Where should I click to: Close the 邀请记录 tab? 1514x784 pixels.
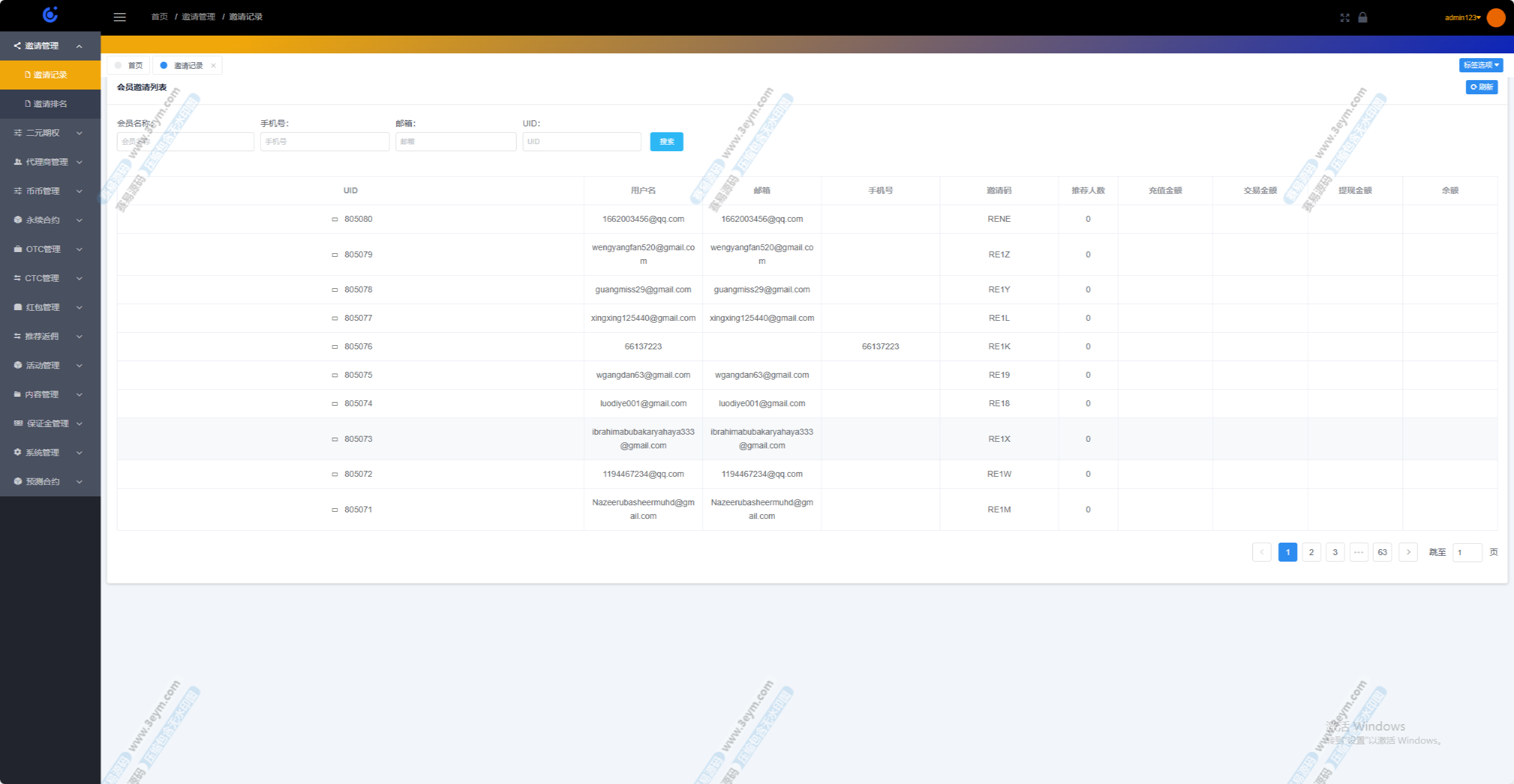click(213, 66)
